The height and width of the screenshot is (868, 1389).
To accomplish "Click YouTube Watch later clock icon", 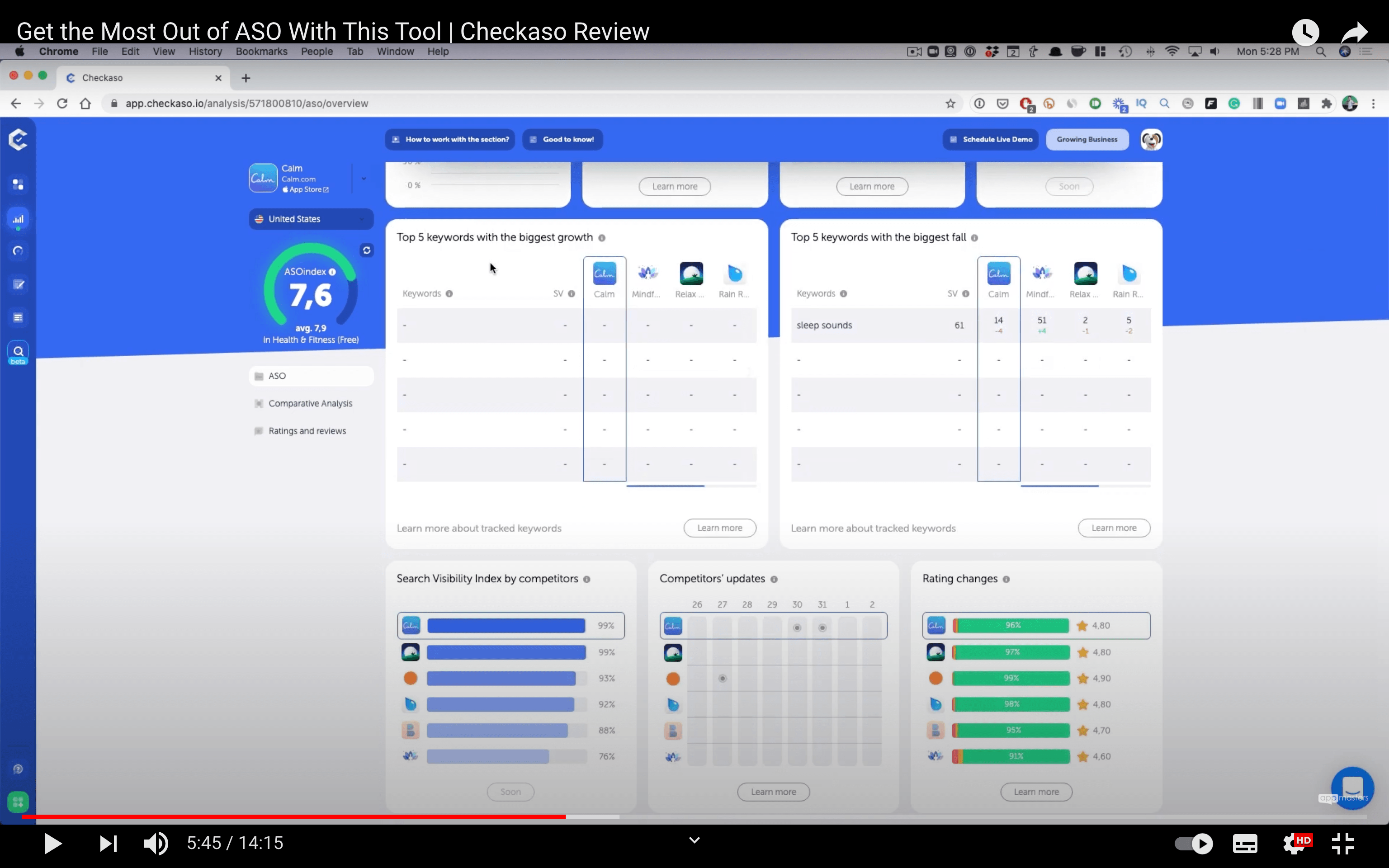I will coord(1305,32).
